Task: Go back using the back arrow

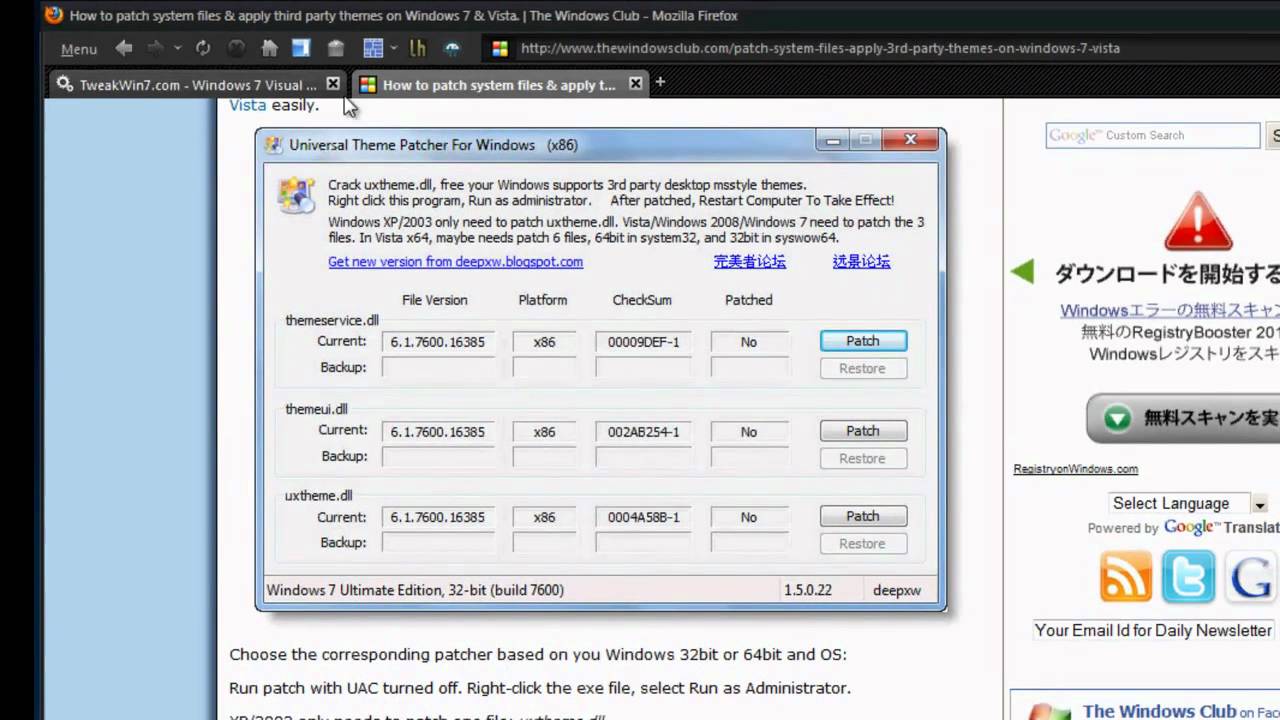Action: 124,47
